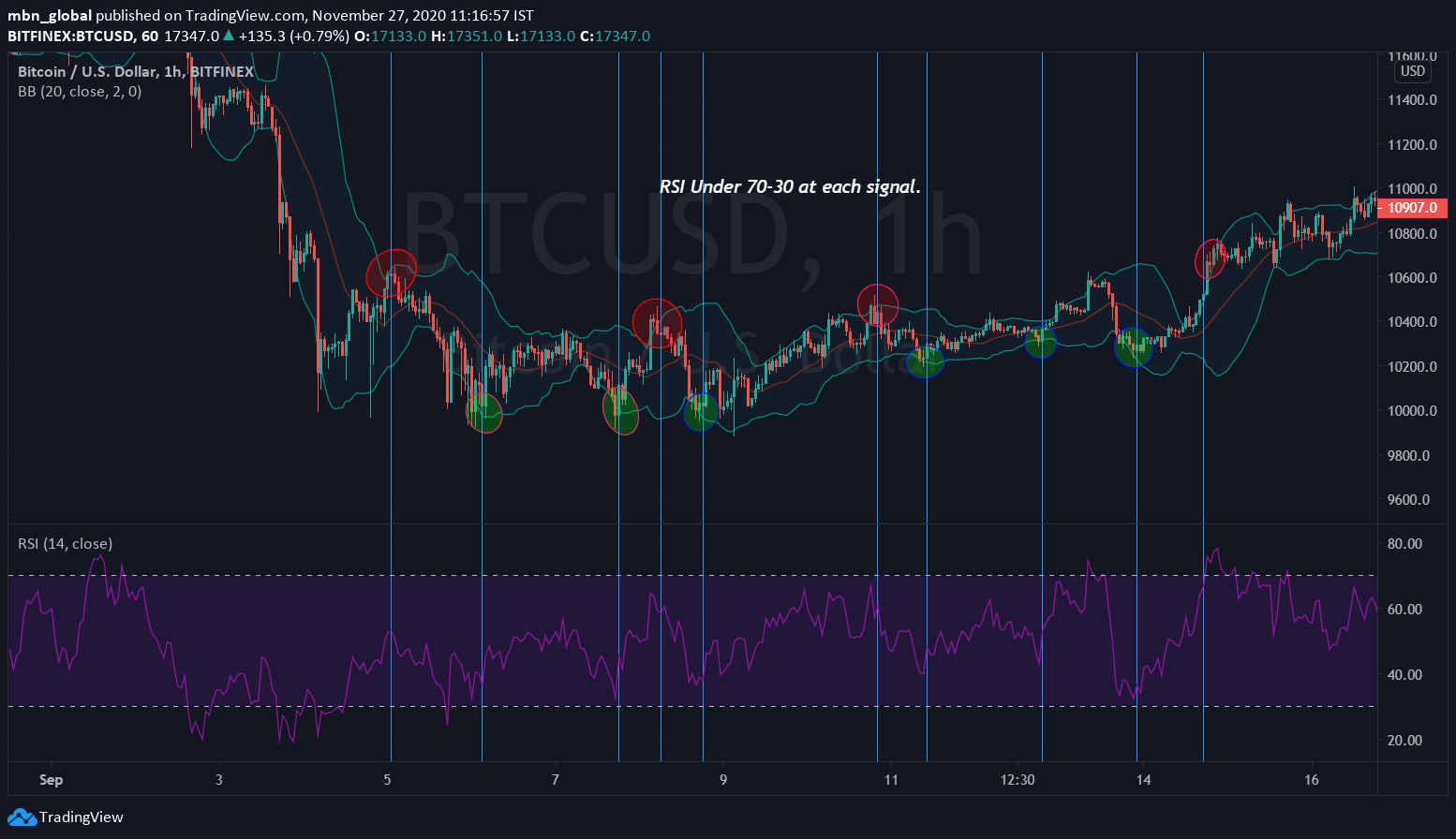Screen dimensions: 1456x839
Task: Click the 11200.0 price scale label
Action: [1412, 145]
